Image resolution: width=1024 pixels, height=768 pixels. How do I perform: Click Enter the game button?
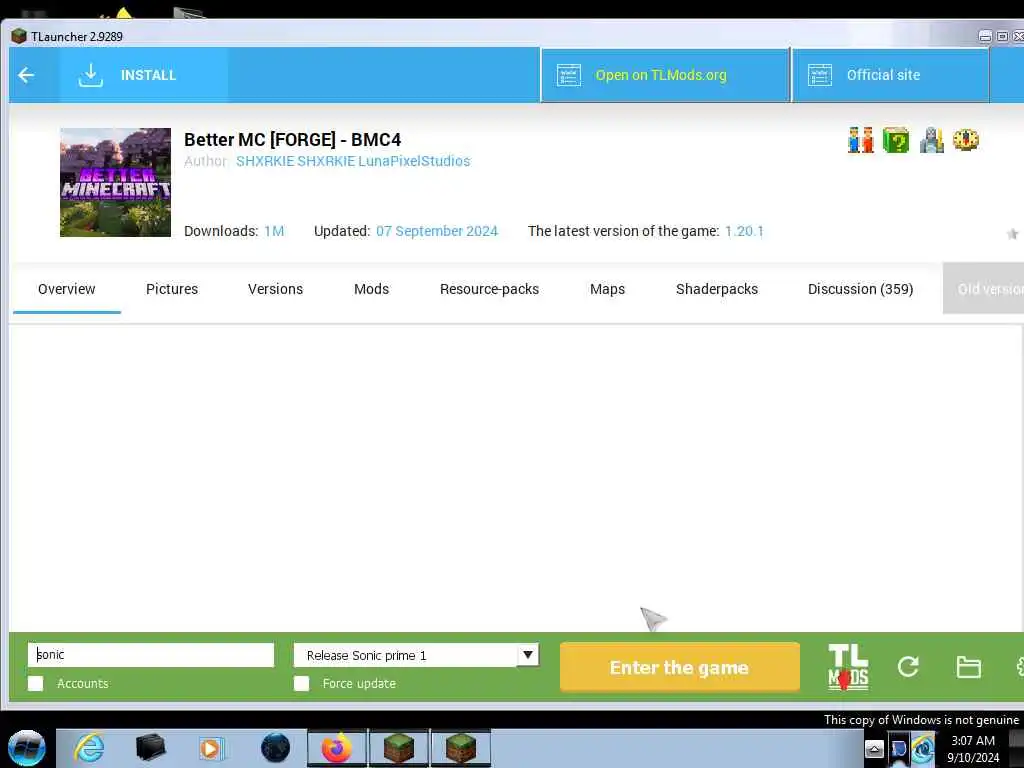[680, 667]
